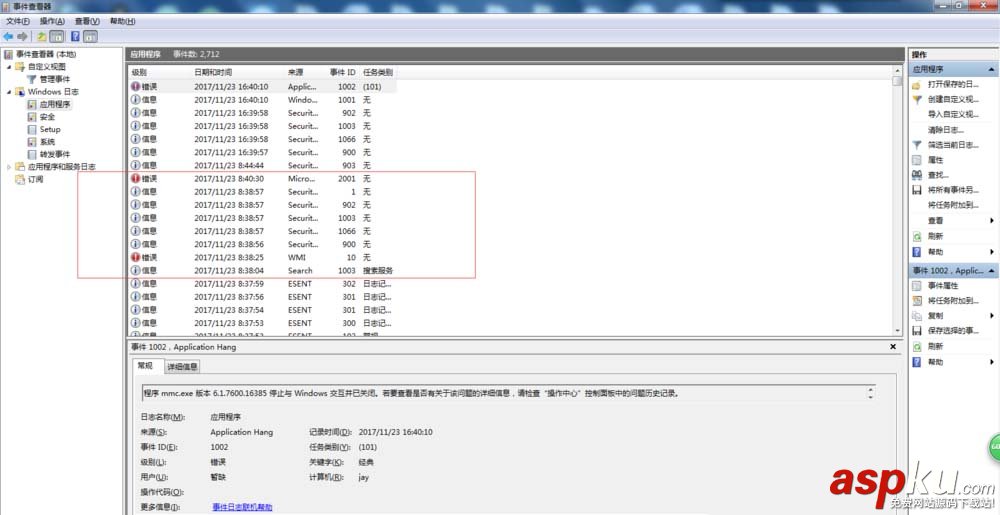The height and width of the screenshot is (515, 1000).
Task: Sort by the 任务类别 column header
Action: (x=378, y=73)
